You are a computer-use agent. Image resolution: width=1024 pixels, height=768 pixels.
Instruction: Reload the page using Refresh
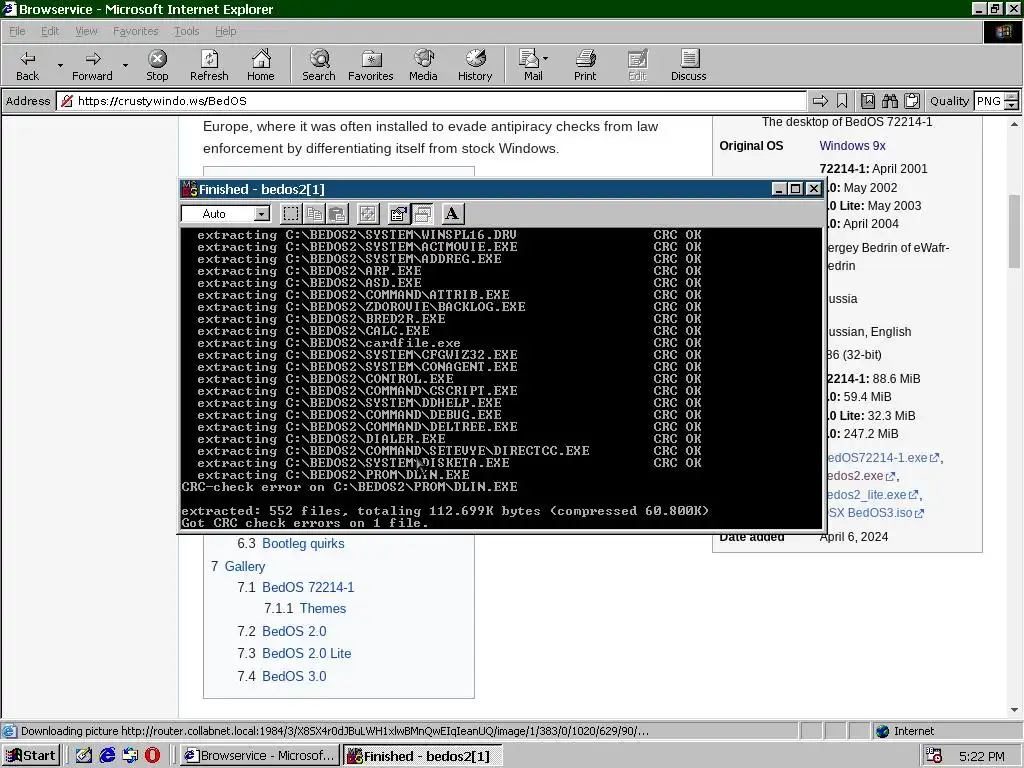point(209,65)
